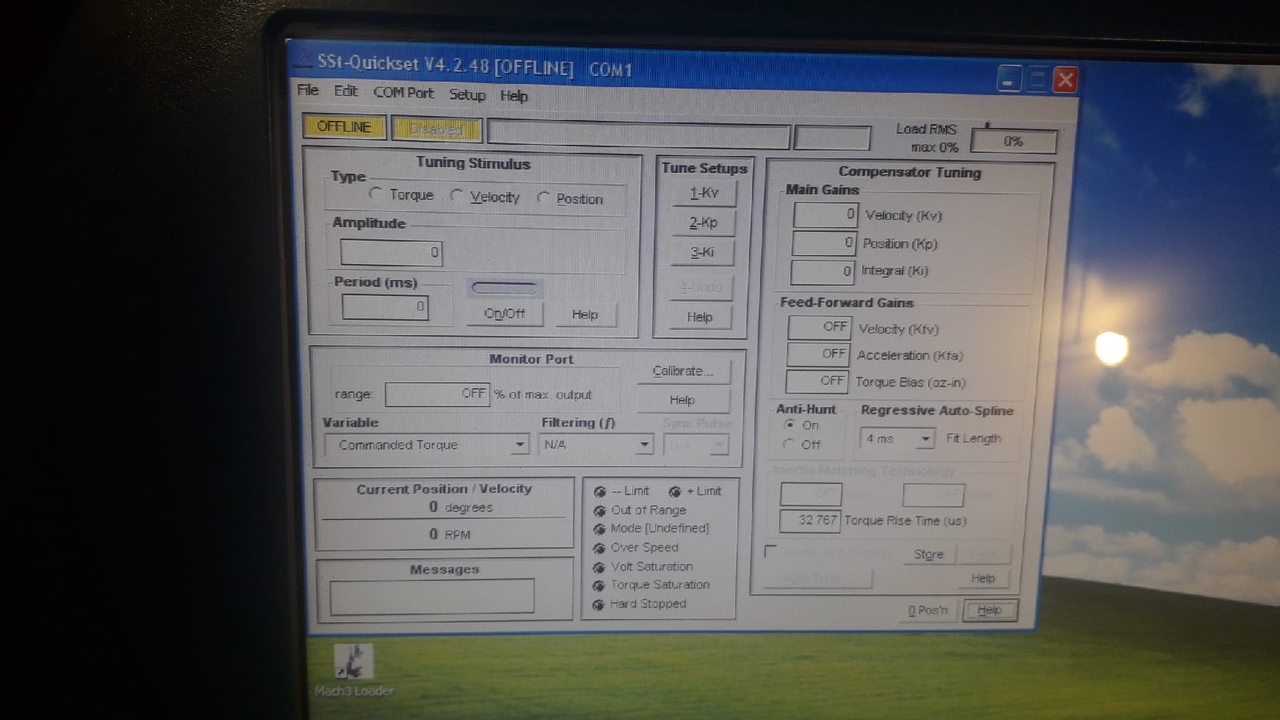Click the Torque Saturation indicator light
Screen dimensions: 1280x720
tap(600, 586)
